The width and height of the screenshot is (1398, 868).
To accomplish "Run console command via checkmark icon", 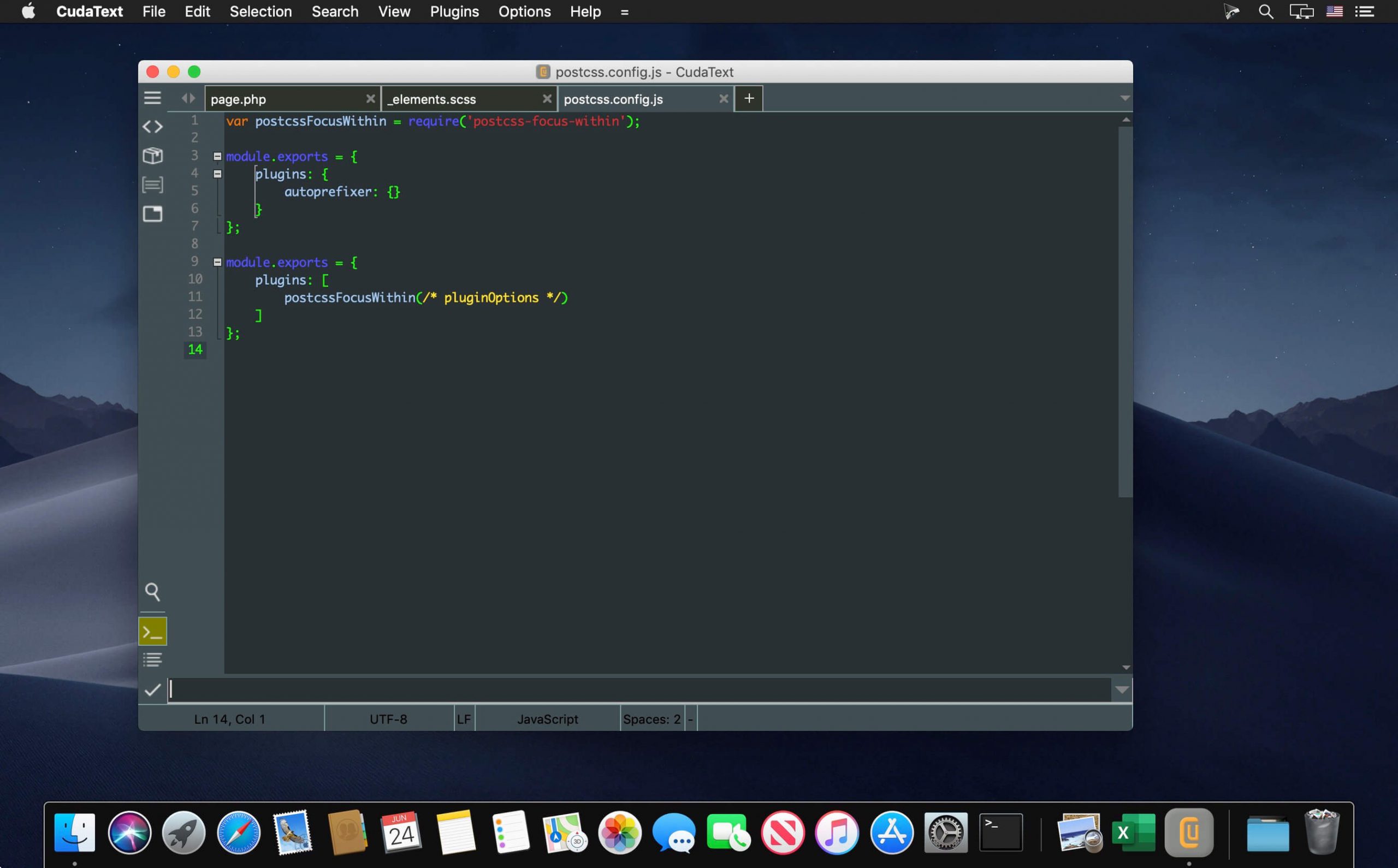I will pos(152,690).
